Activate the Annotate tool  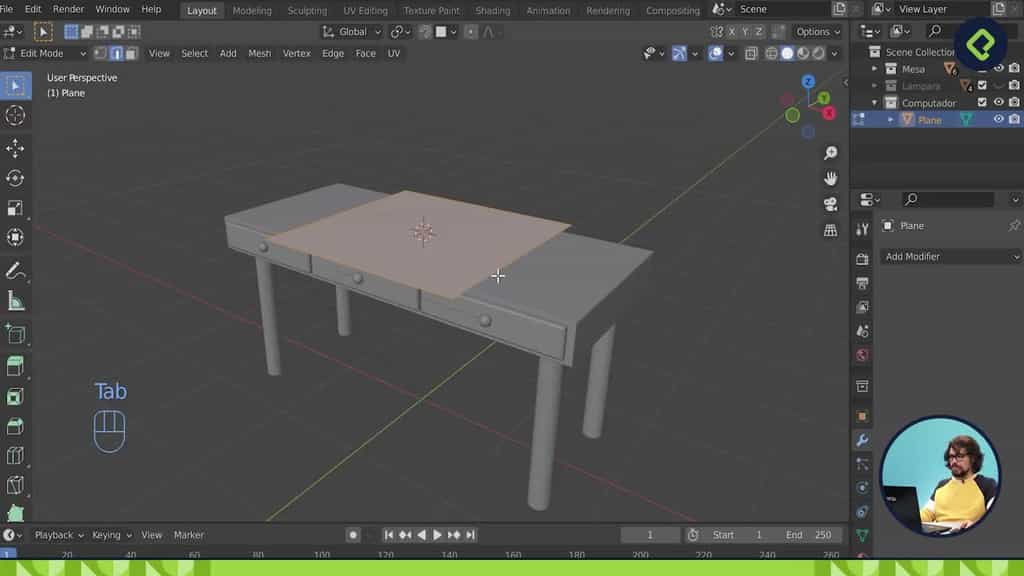point(14,270)
